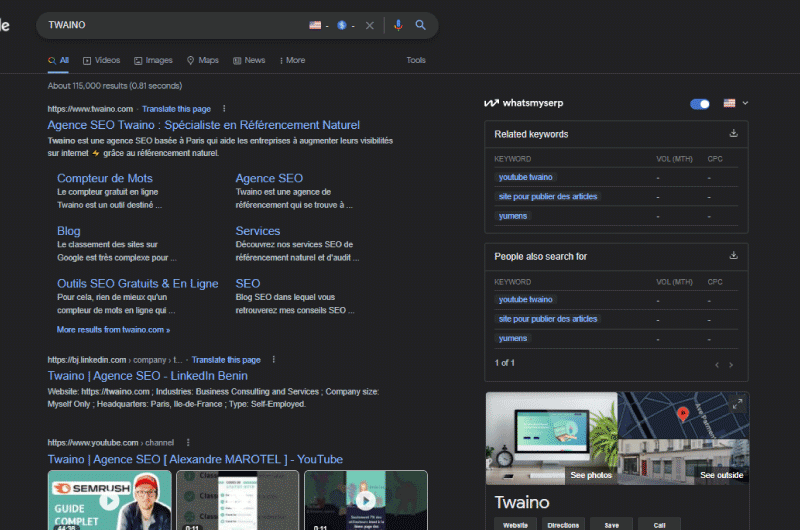The image size is (800, 530).
Task: Open the Compteur de Mots sitelink
Action: (x=105, y=178)
